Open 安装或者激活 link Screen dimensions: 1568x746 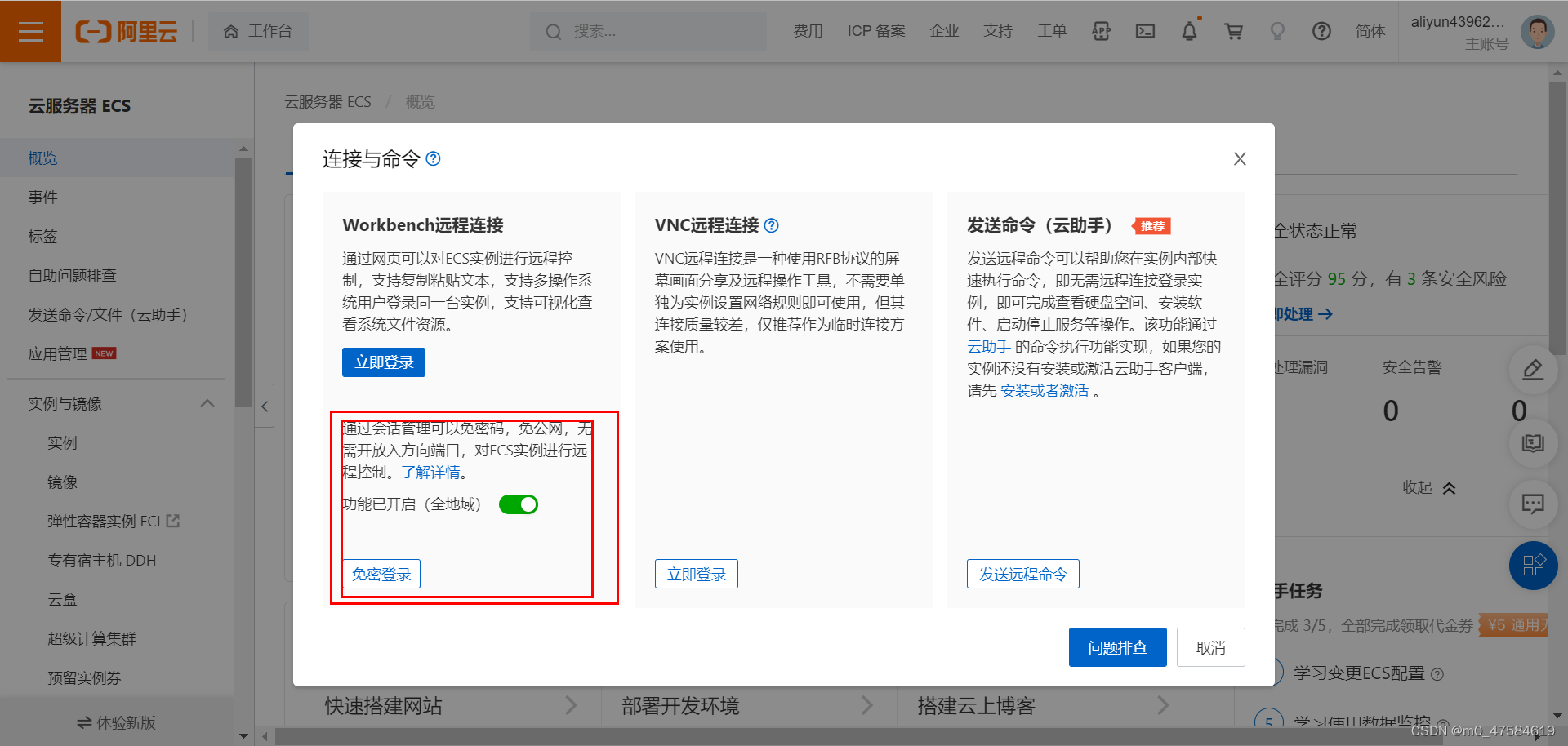click(x=1045, y=391)
